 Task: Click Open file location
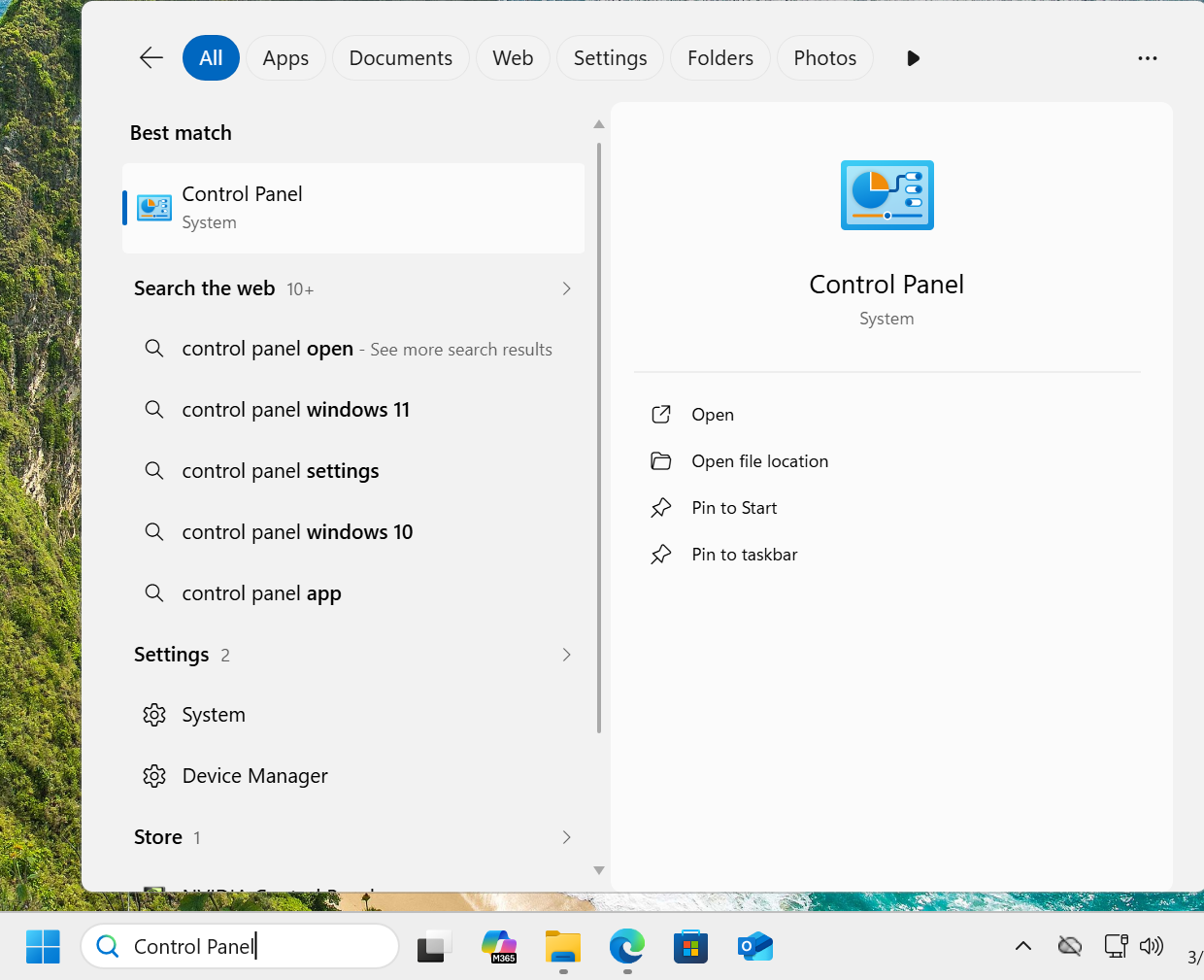[x=759, y=461]
